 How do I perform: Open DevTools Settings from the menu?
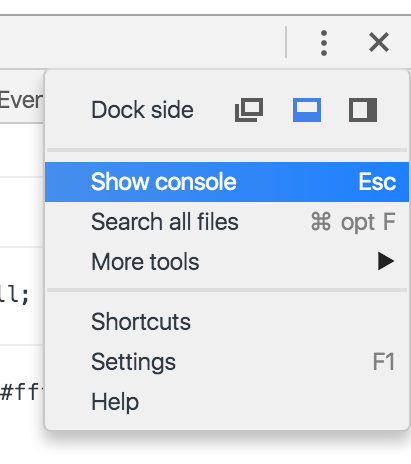227,362
